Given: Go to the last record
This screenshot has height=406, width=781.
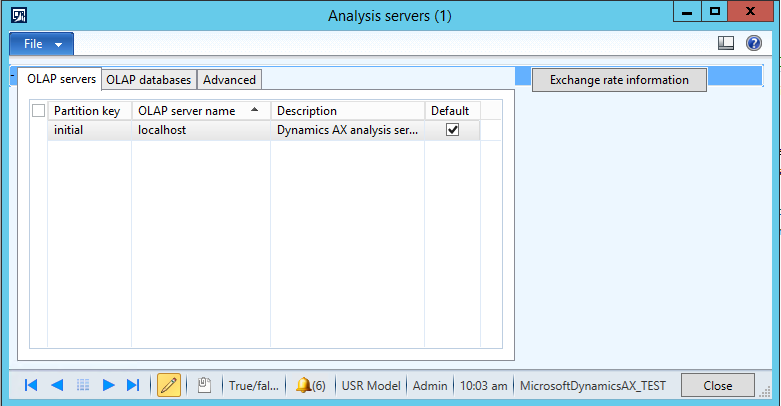Looking at the screenshot, I should [x=133, y=385].
